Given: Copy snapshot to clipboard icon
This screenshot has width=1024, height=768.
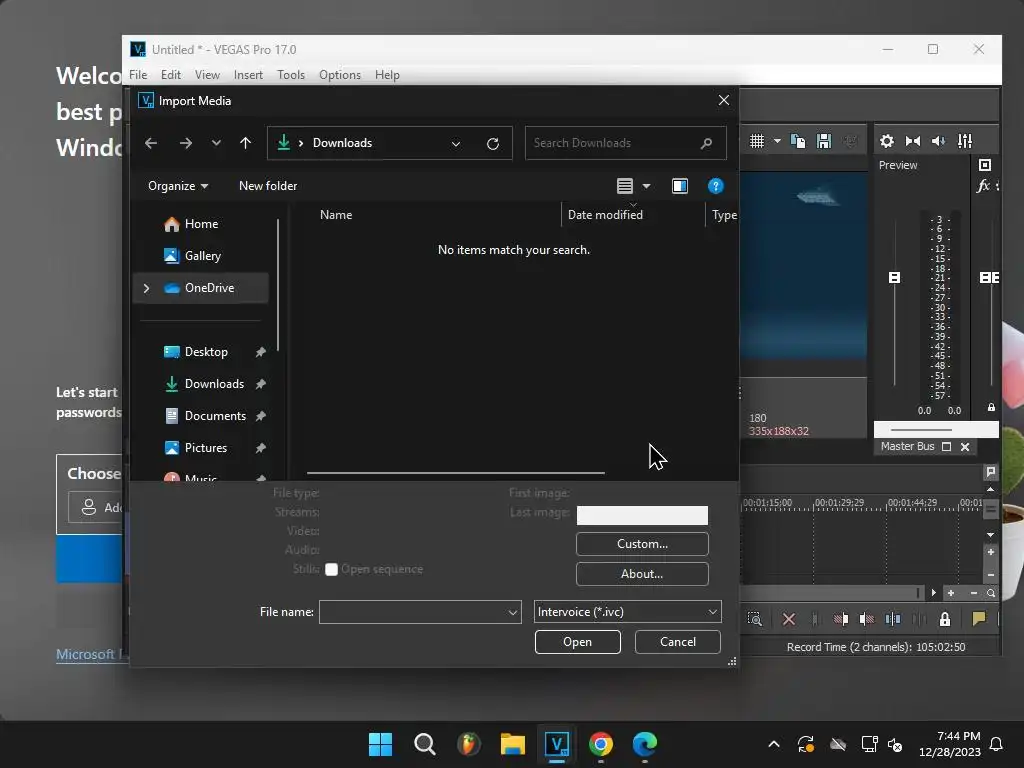Looking at the screenshot, I should point(798,141).
